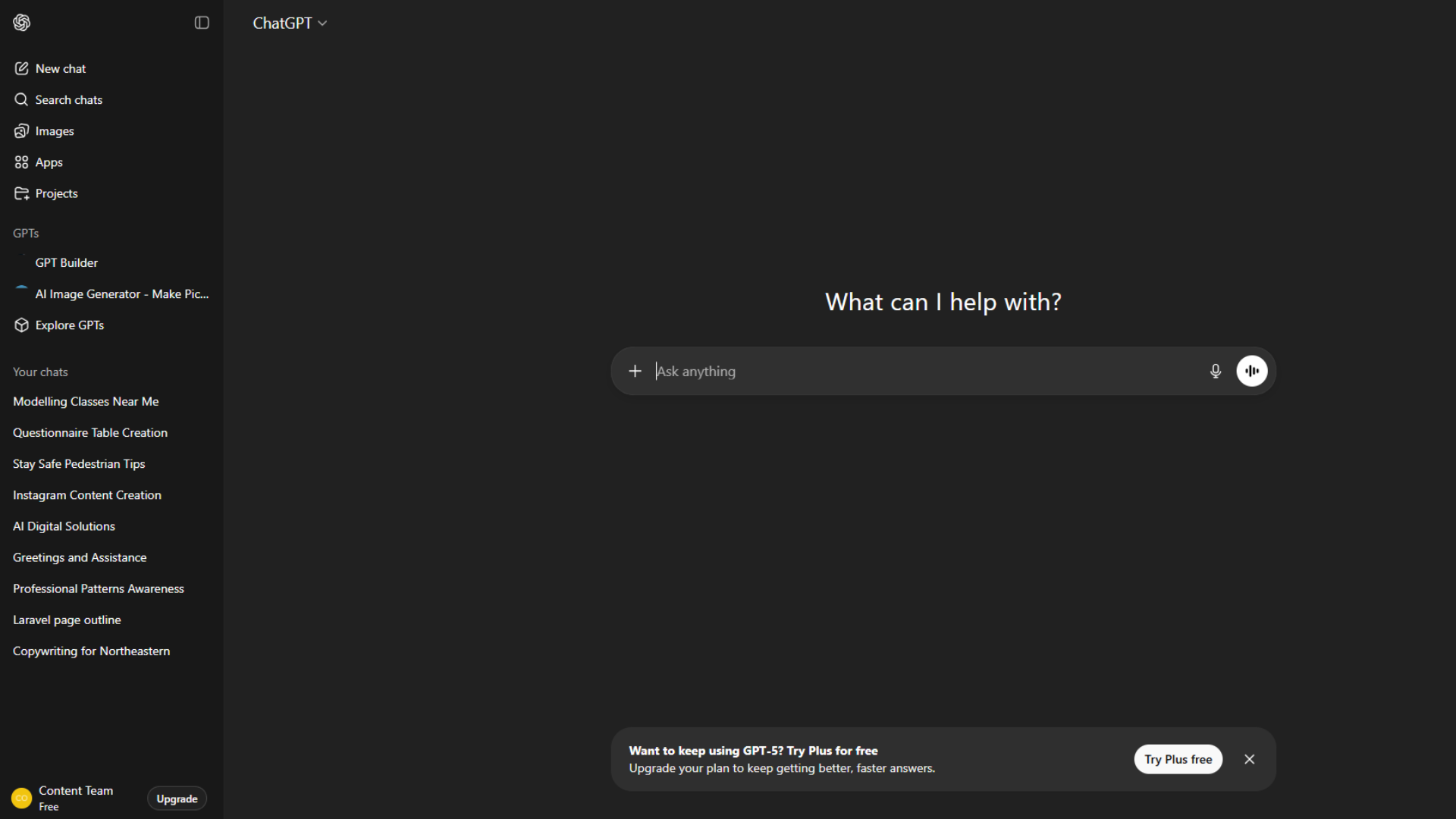1456x819 pixels.
Task: Click the plus attachment icon in prompt box
Action: click(635, 371)
